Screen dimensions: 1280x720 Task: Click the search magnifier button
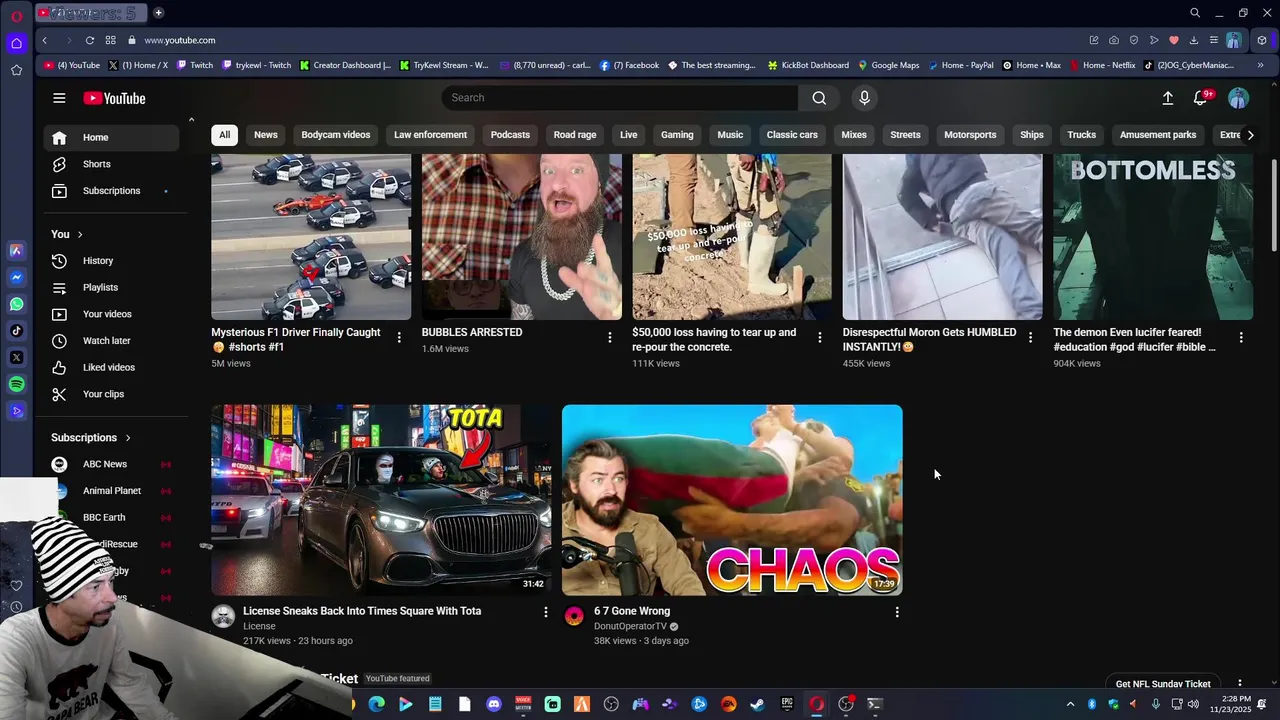tap(819, 98)
